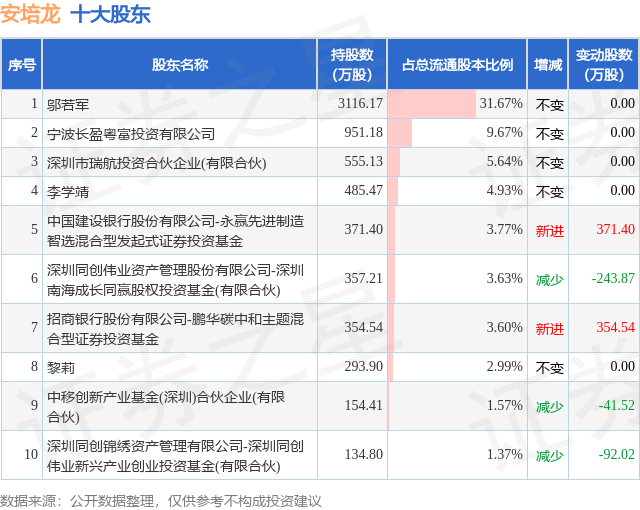This screenshot has width=640, height=510.
Task: Click the 十大股东 heading
Action: [x=111, y=14]
